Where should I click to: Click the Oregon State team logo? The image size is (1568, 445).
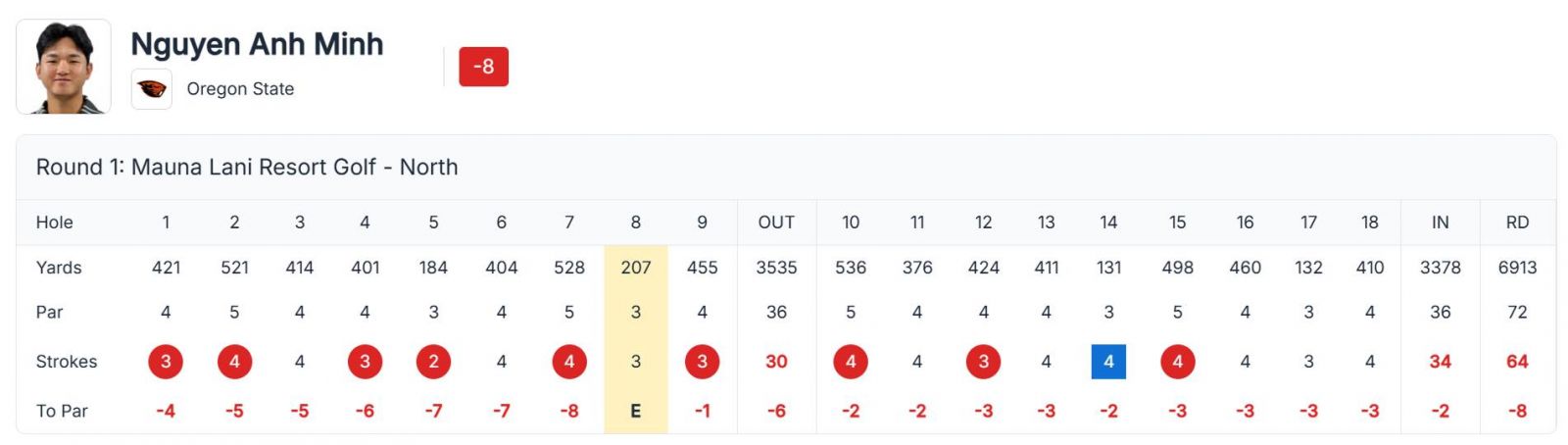pos(152,89)
